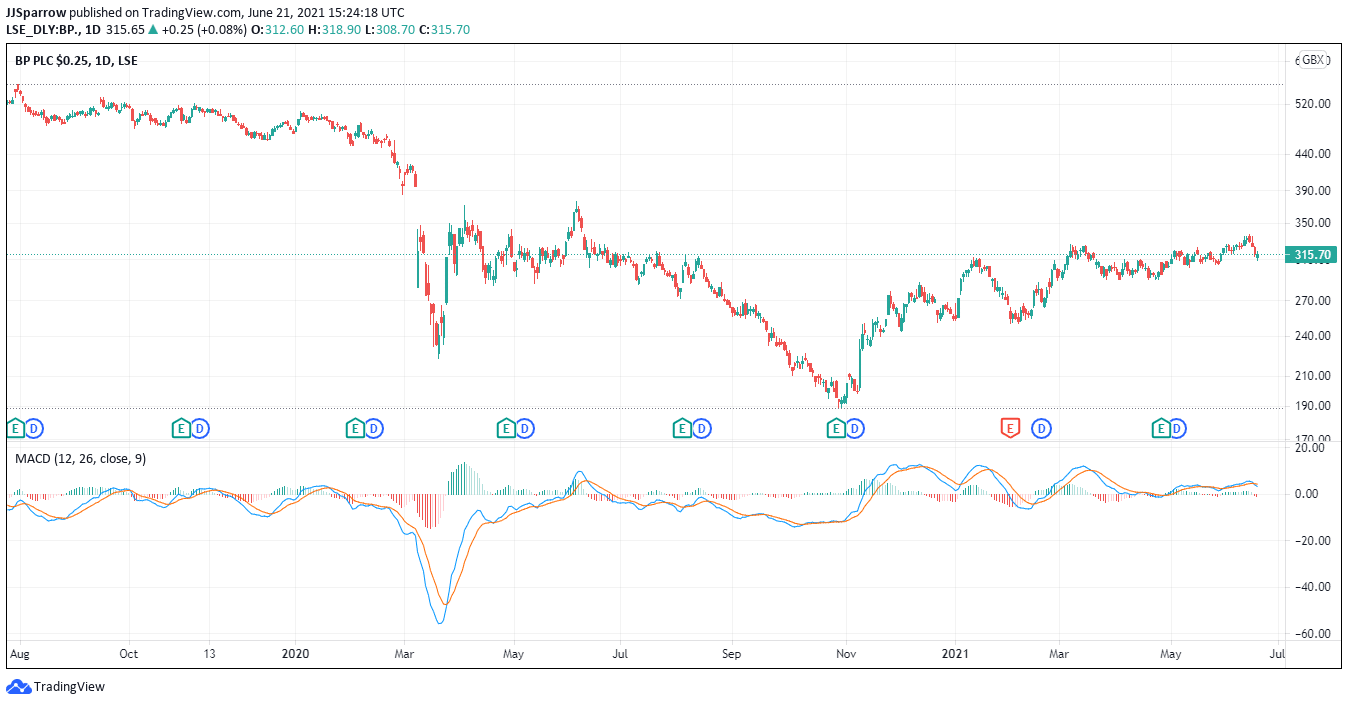Click the green earnings marker near November 2019

point(181,429)
